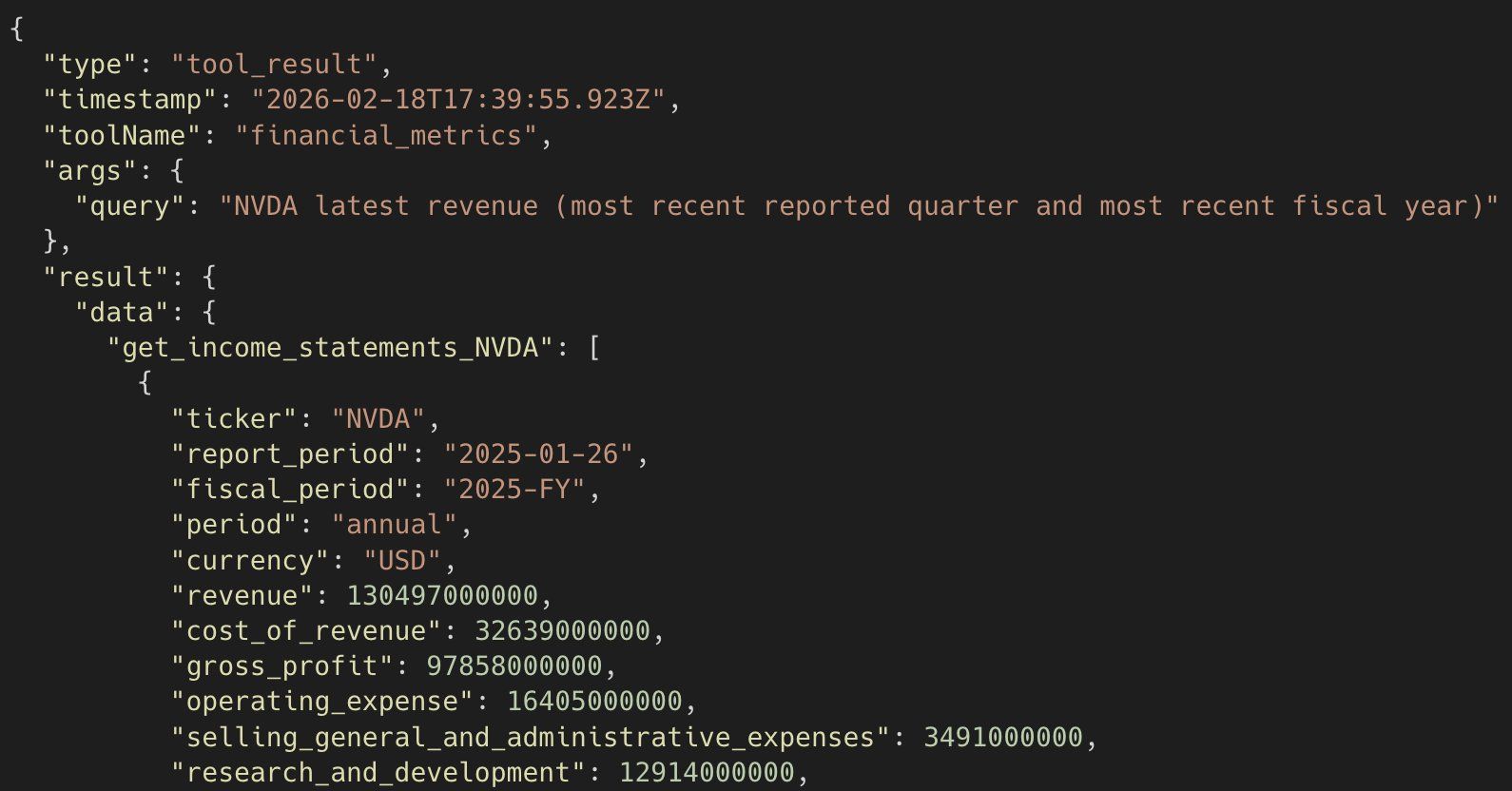Click the NVDA latest revenue query string
The width and height of the screenshot is (1512, 791).
coord(859,206)
